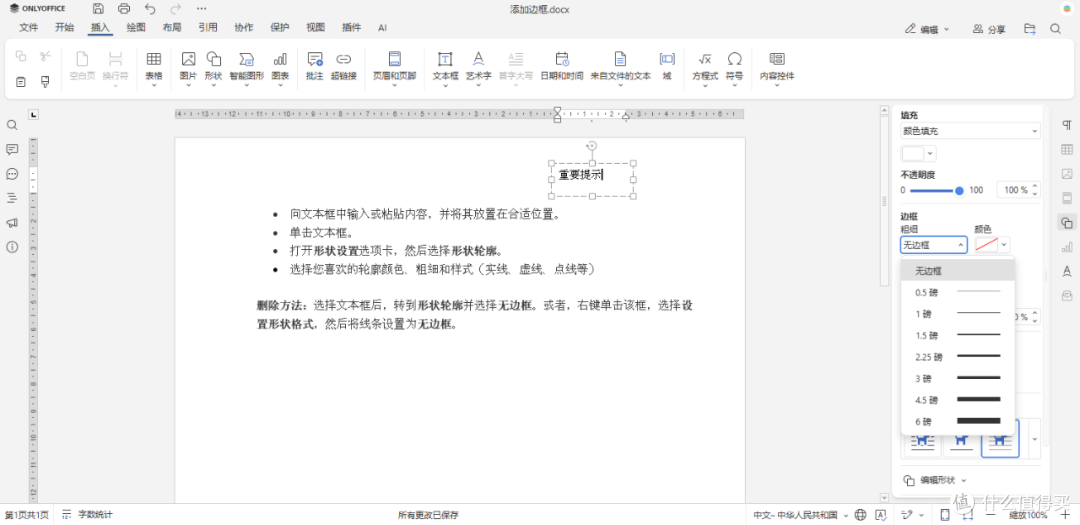Insert 智能图形 SmartArt
Image resolution: width=1080 pixels, height=525 pixels.
pyautogui.click(x=247, y=68)
